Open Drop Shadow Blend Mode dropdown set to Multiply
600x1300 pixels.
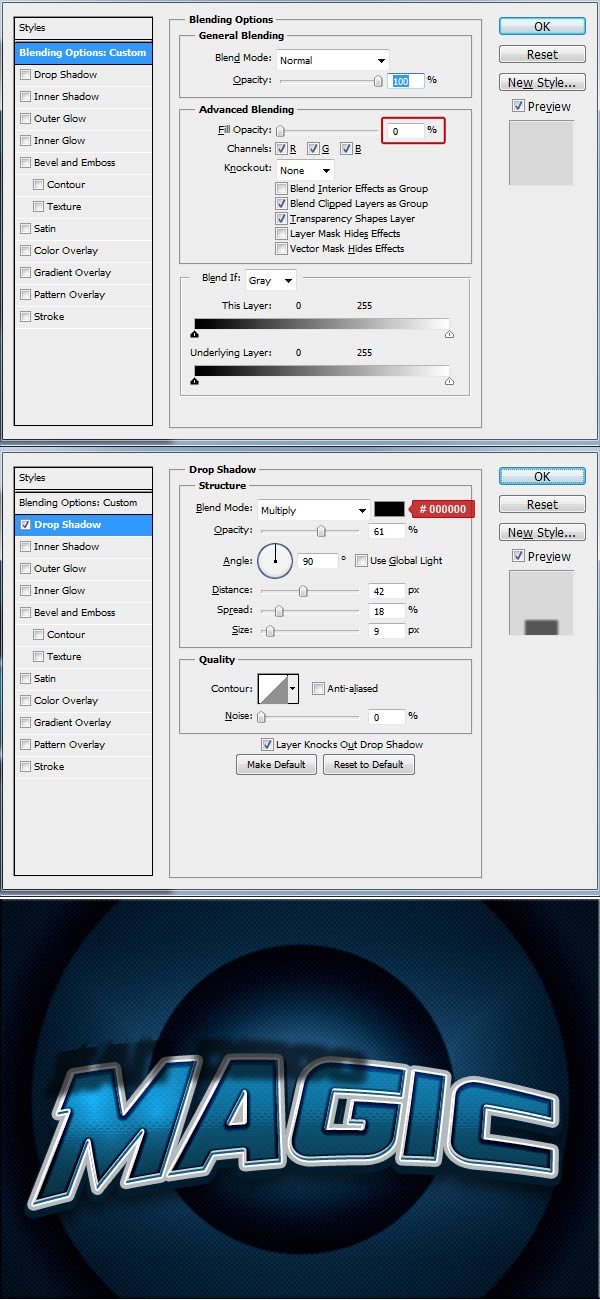click(x=314, y=510)
